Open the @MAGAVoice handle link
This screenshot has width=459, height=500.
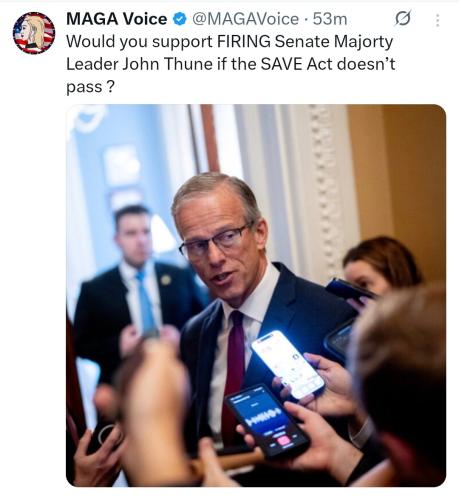click(x=245, y=19)
